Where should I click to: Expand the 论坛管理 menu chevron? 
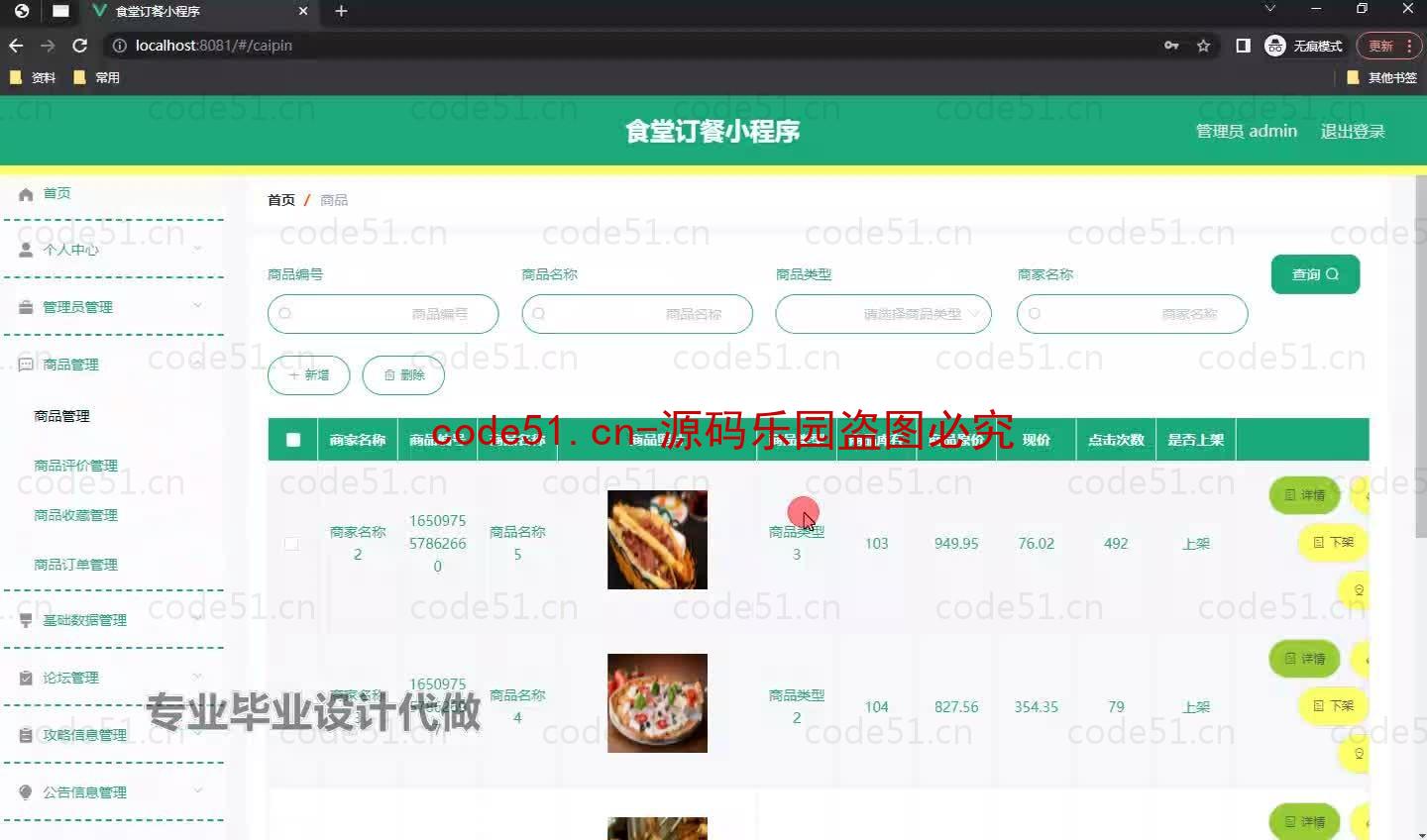point(197,677)
